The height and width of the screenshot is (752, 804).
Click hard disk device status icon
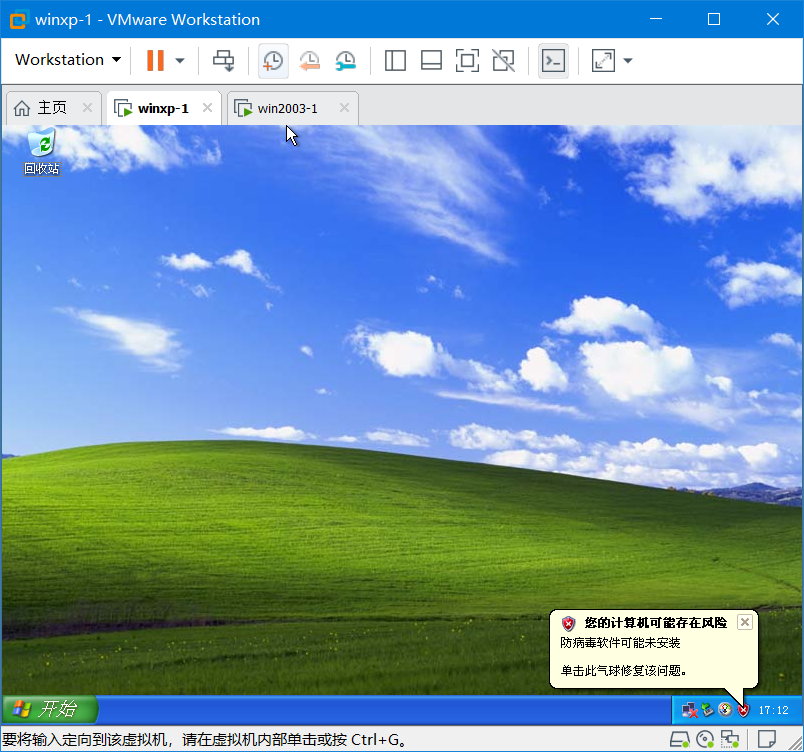point(680,740)
